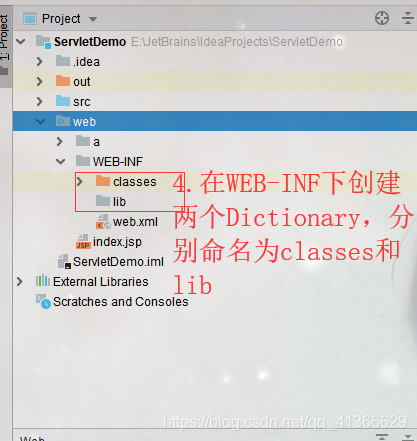Click the web.xml file icon

pos(103,222)
